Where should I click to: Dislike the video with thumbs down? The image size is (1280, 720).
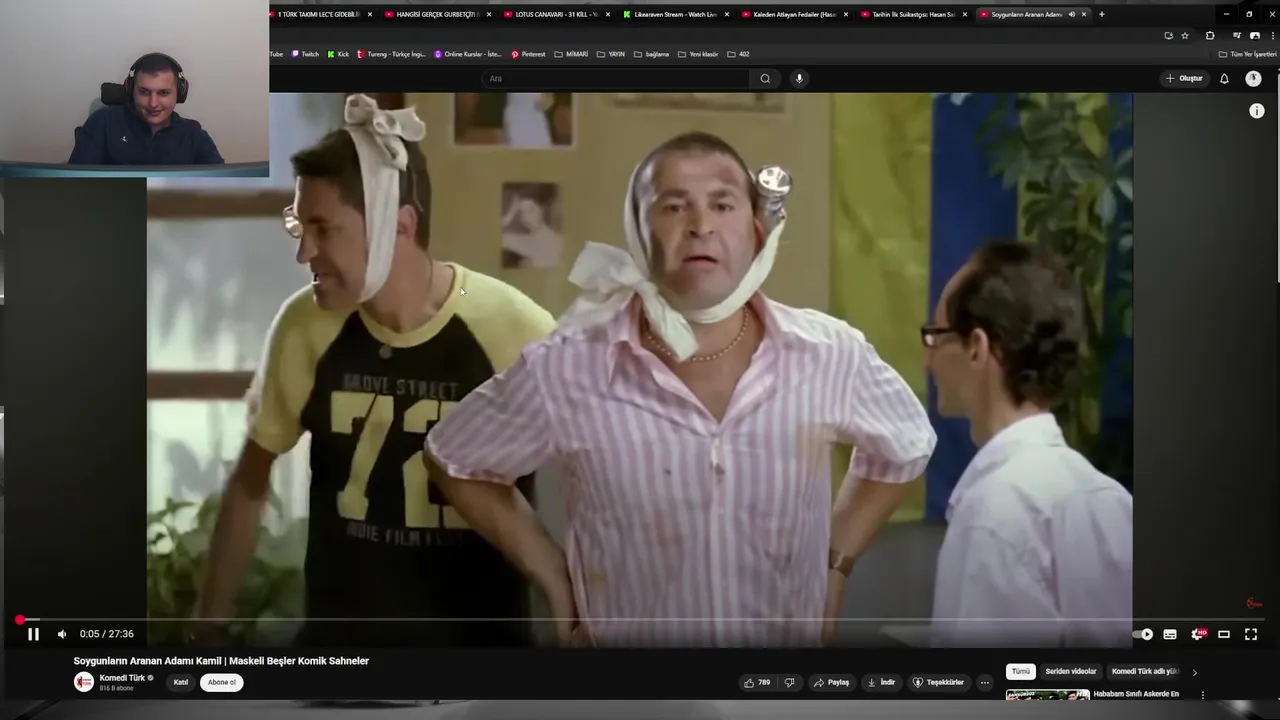(x=789, y=682)
